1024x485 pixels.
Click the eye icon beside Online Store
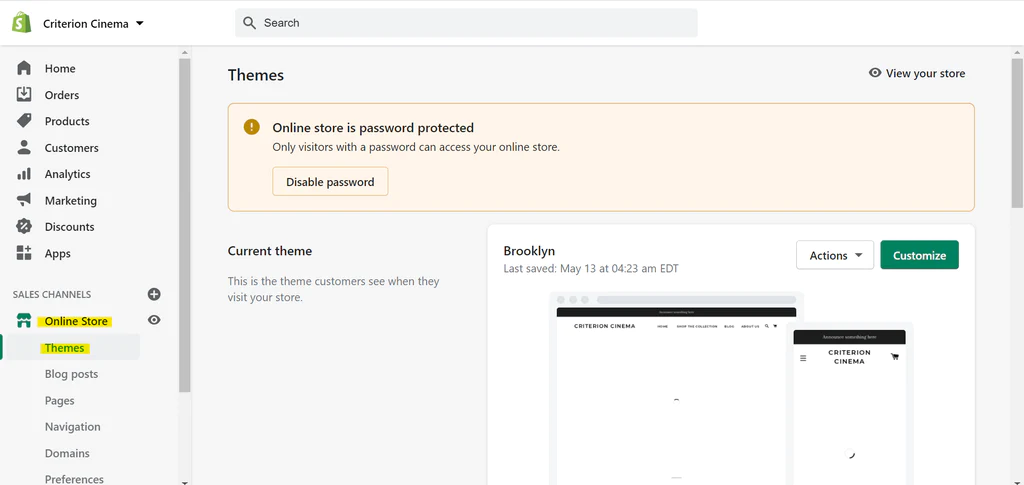154,320
